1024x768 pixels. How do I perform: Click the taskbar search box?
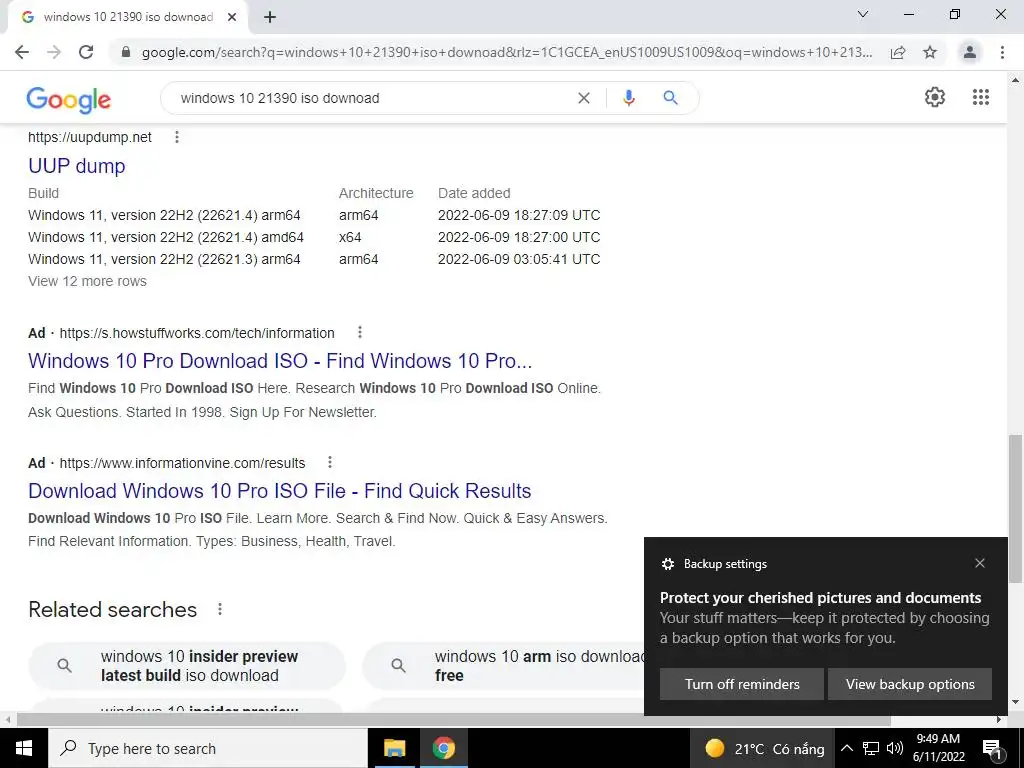pos(208,748)
